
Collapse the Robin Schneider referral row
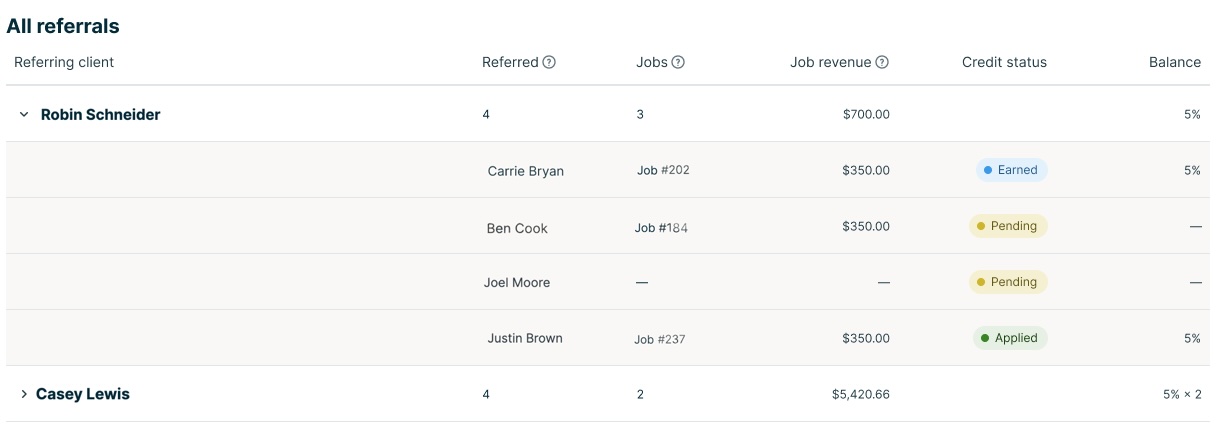click(x=24, y=115)
